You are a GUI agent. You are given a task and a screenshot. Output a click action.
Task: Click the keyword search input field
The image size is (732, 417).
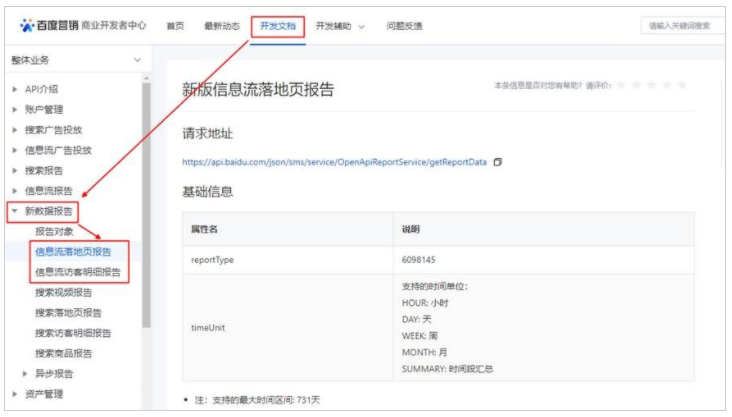(683, 26)
